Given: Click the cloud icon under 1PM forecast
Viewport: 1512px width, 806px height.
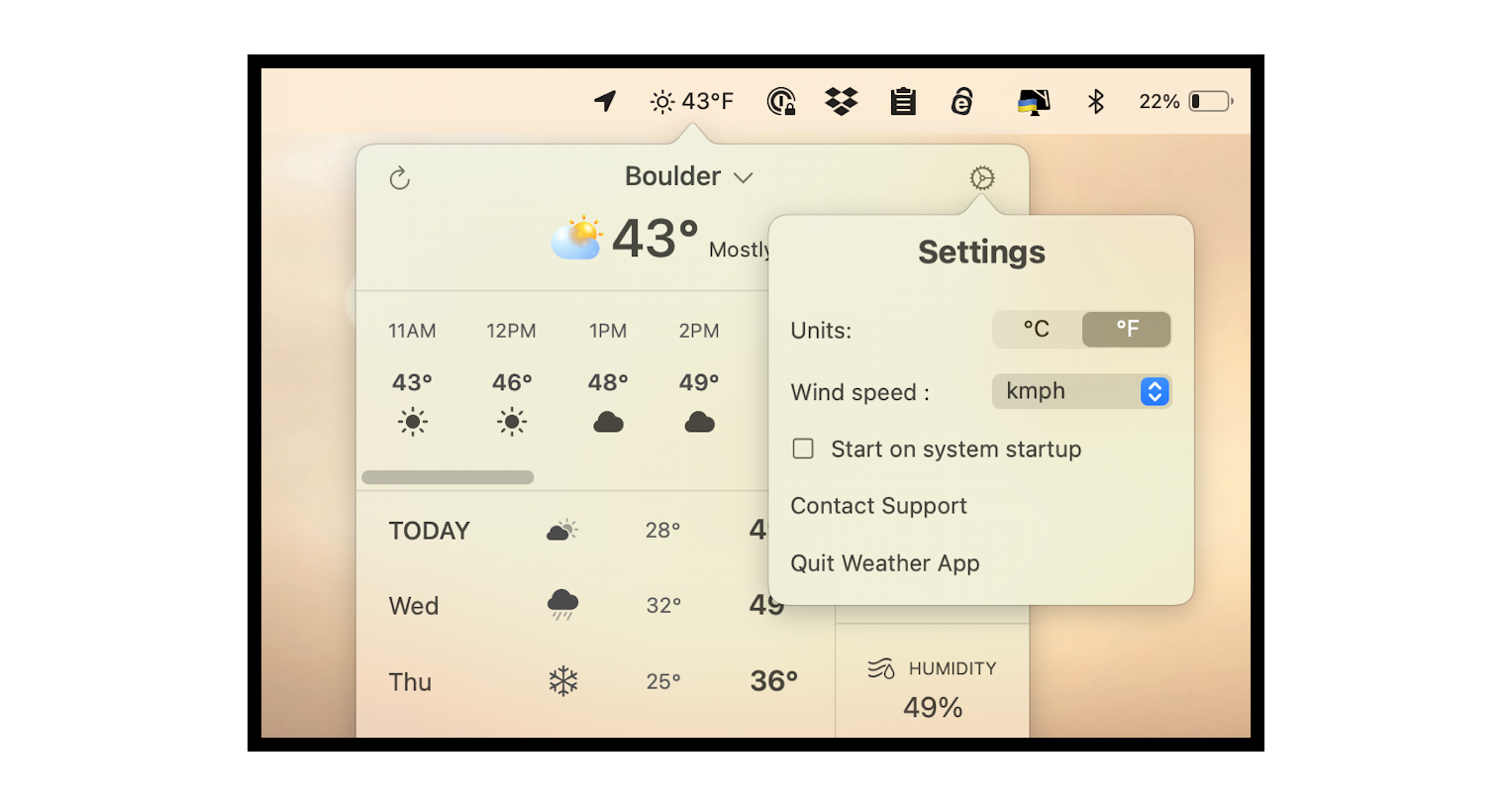Looking at the screenshot, I should point(608,421).
